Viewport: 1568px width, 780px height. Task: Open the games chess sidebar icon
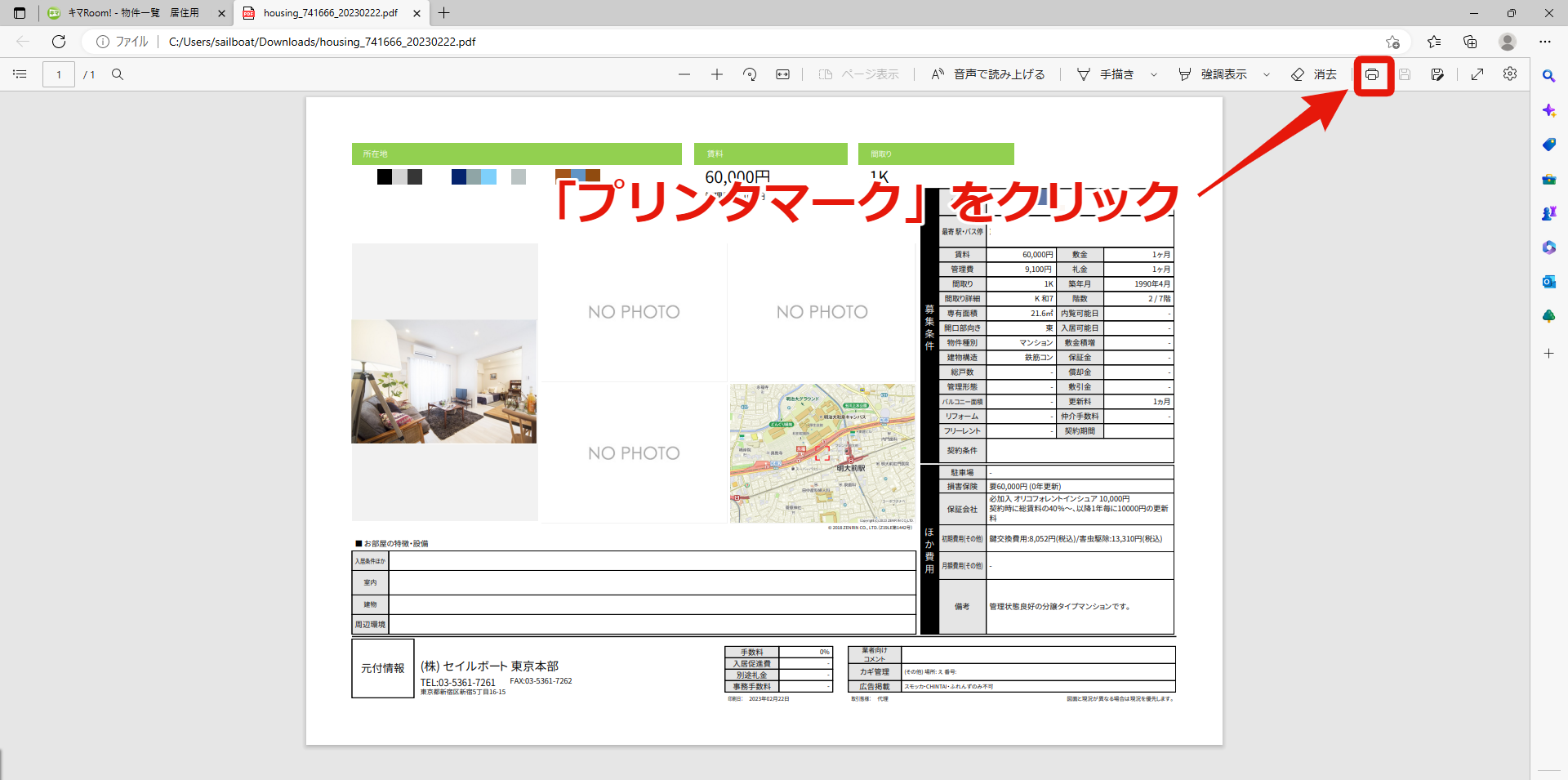click(x=1548, y=213)
